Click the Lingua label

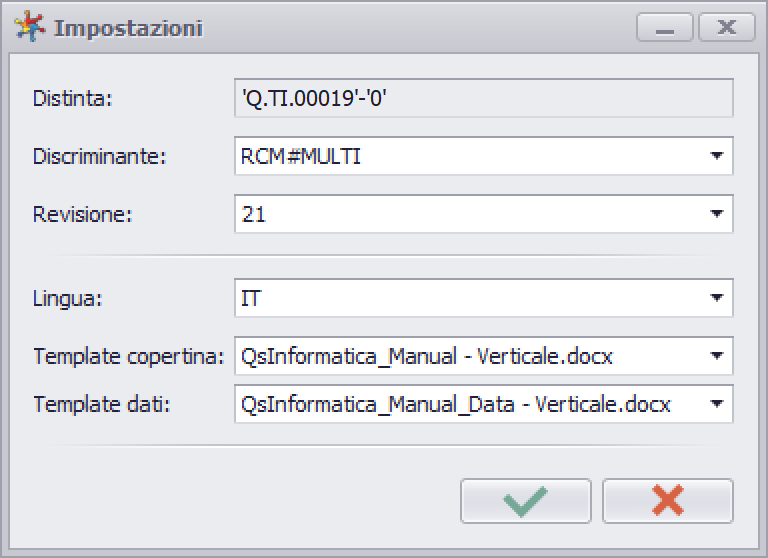68,299
